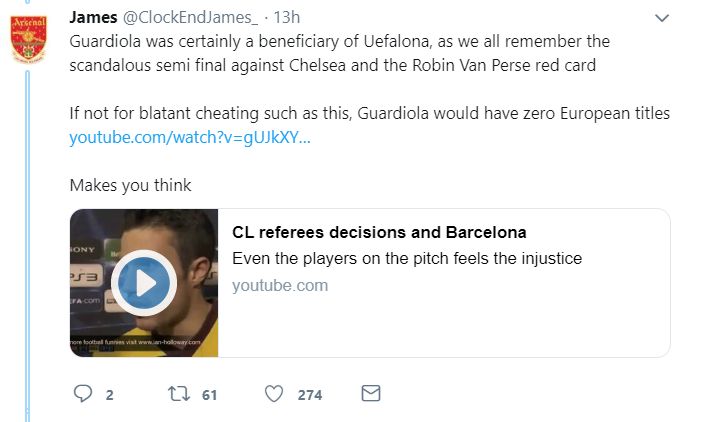Image resolution: width=718 pixels, height=422 pixels.
Task: Retweet using the arrows icon
Action: (179, 394)
